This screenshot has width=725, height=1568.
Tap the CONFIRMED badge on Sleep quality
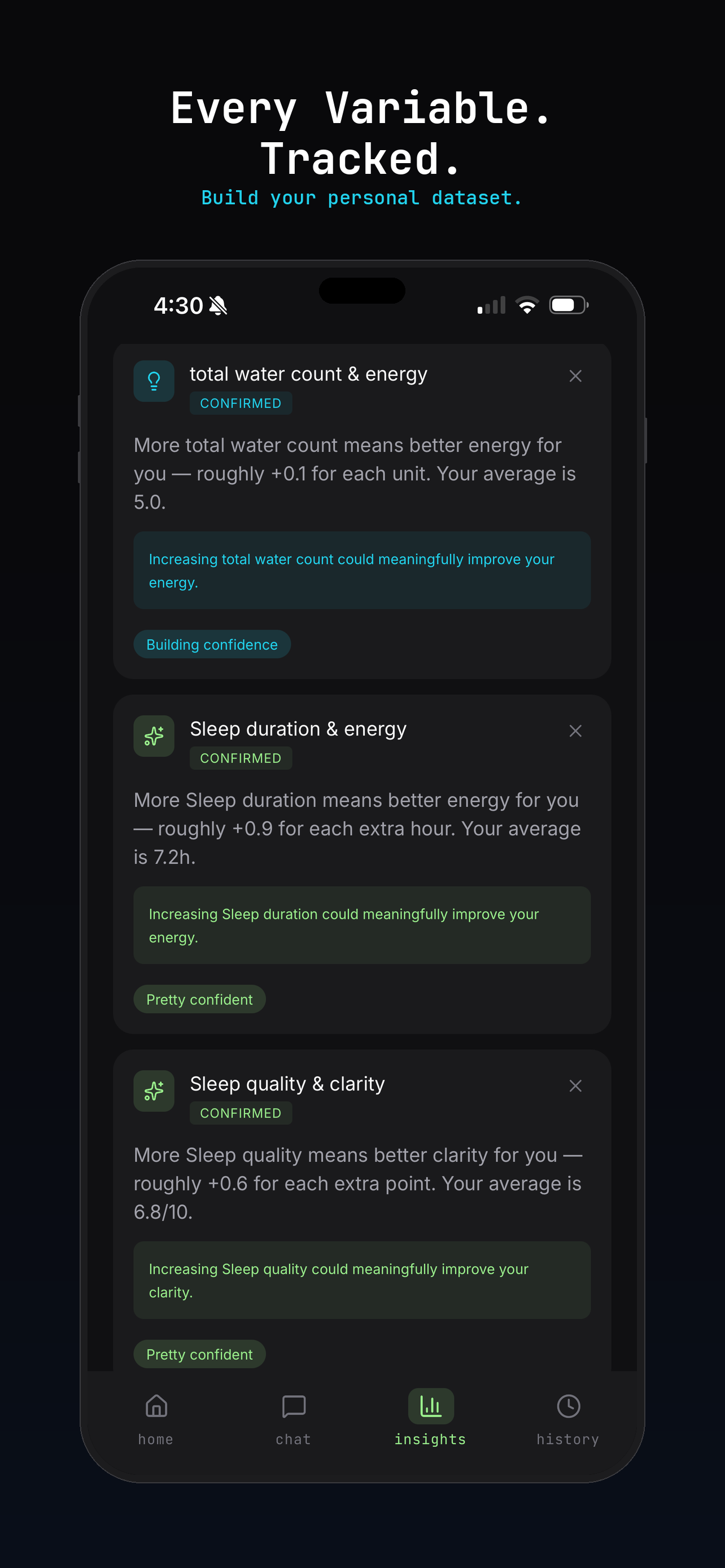pyautogui.click(x=241, y=1113)
